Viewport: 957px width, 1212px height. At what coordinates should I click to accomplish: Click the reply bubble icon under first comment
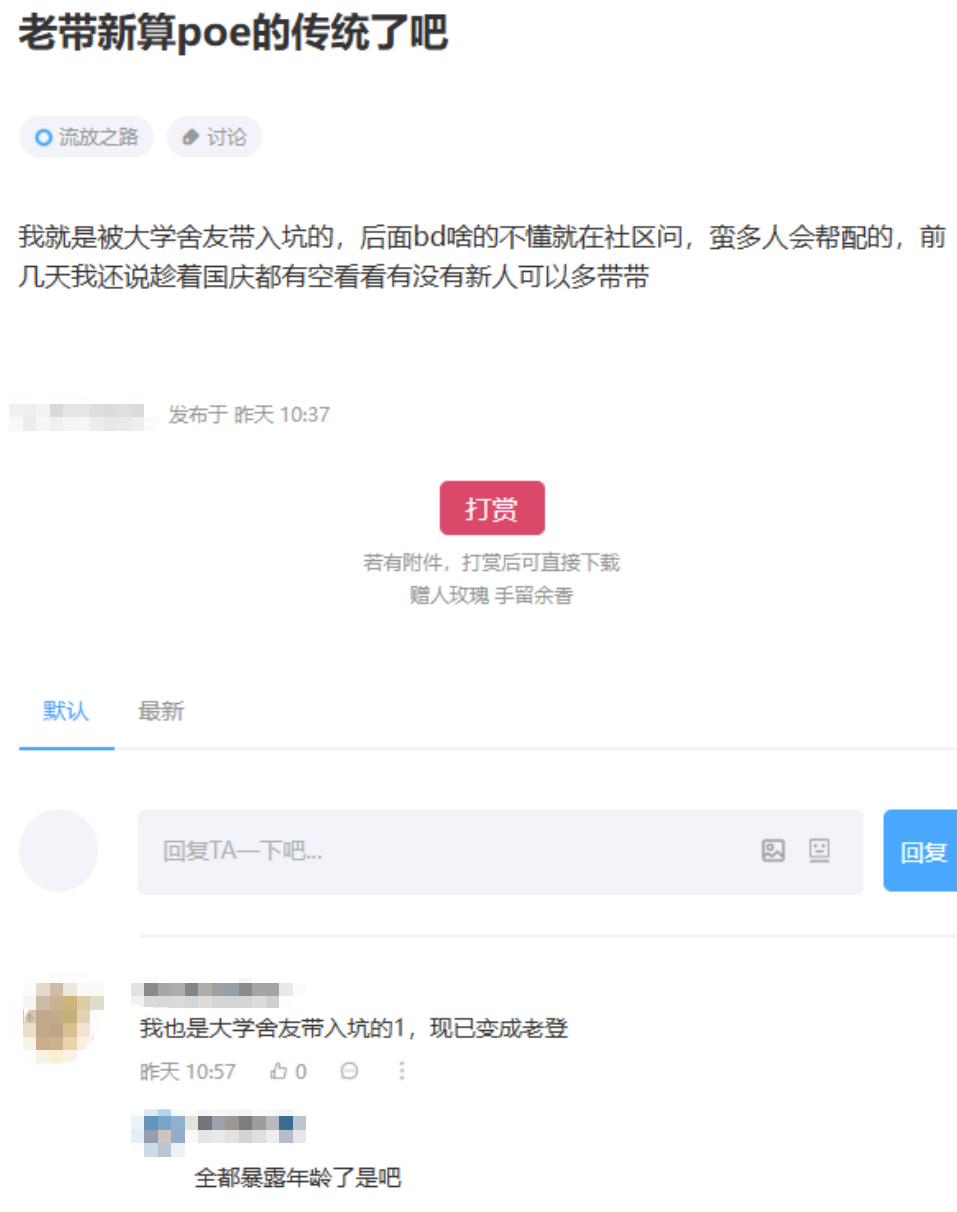[349, 1071]
